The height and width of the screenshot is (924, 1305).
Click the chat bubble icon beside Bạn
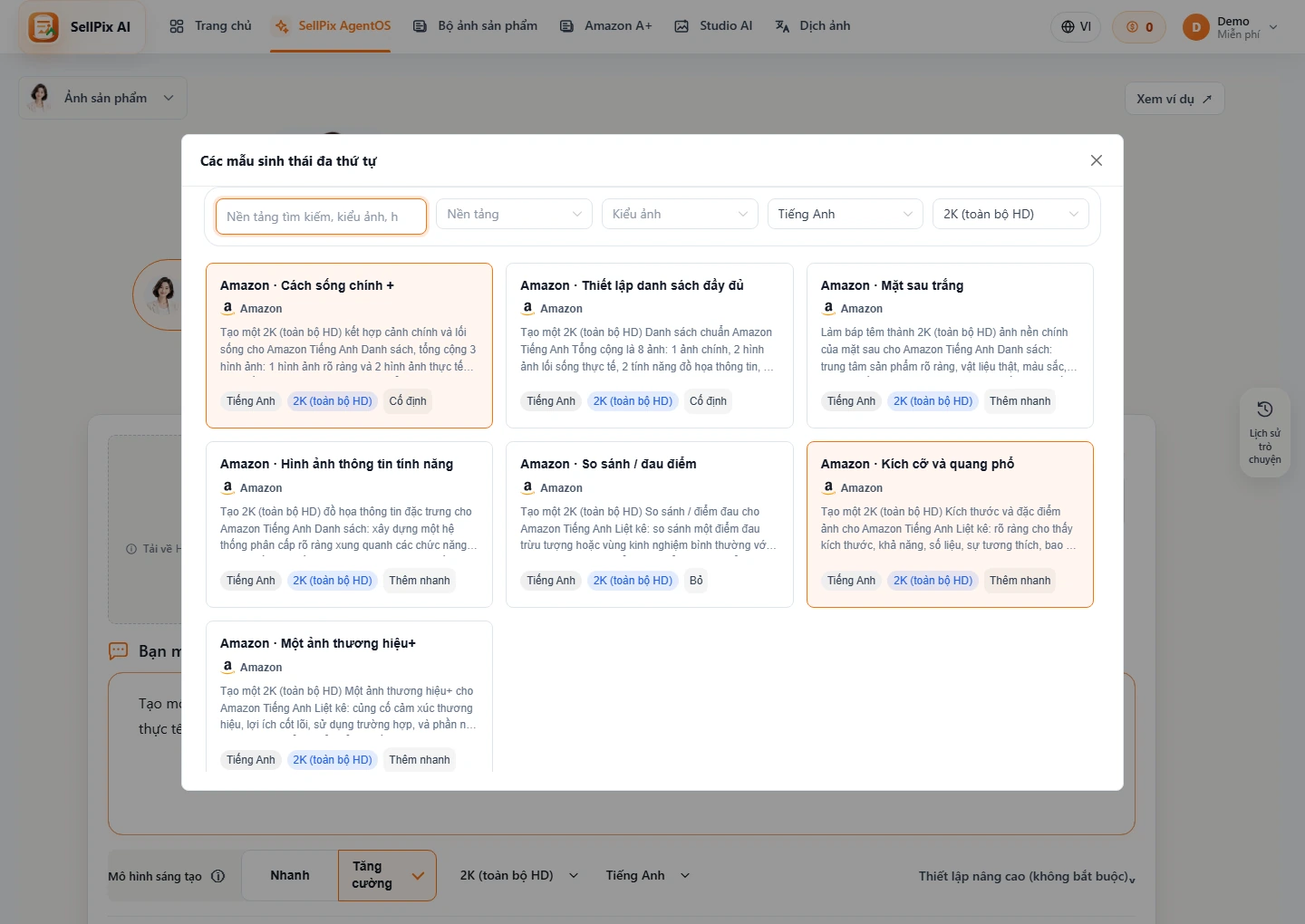click(119, 651)
